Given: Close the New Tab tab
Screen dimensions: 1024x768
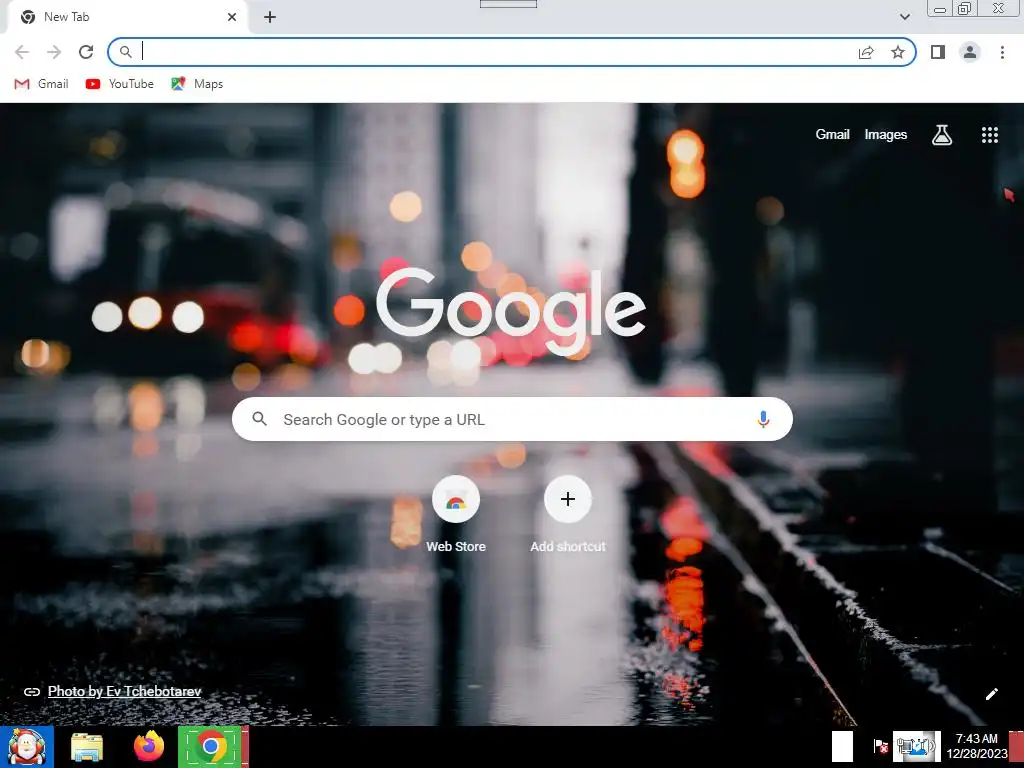Looking at the screenshot, I should pyautogui.click(x=232, y=17).
